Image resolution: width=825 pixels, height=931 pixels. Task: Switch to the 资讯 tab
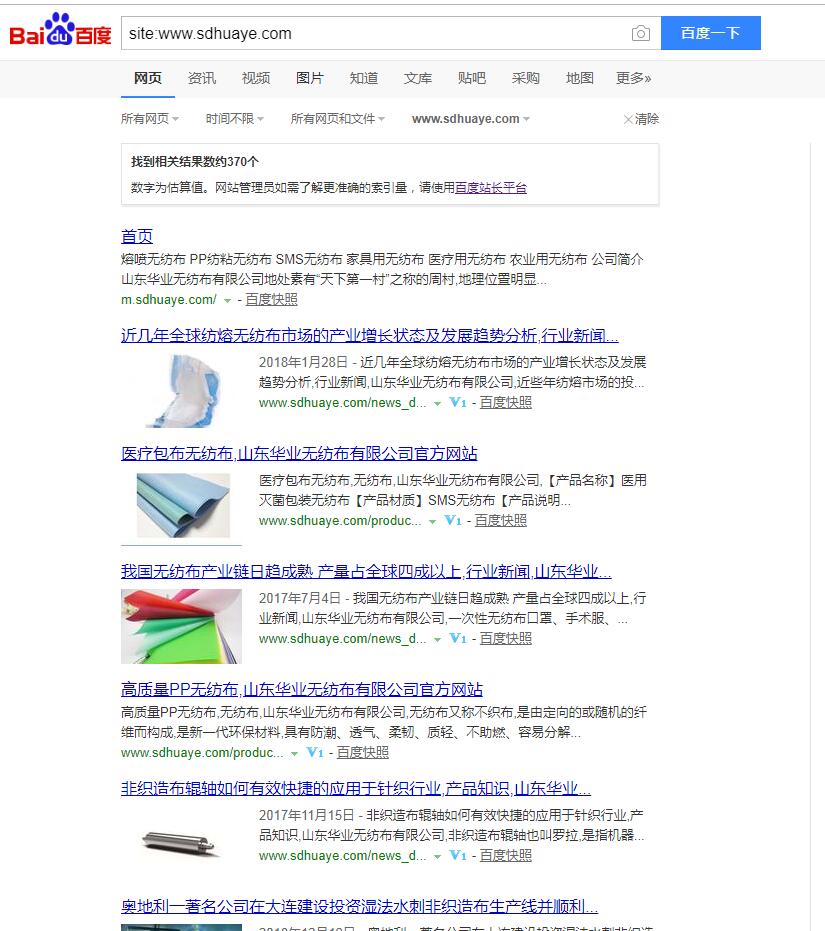pyautogui.click(x=201, y=78)
